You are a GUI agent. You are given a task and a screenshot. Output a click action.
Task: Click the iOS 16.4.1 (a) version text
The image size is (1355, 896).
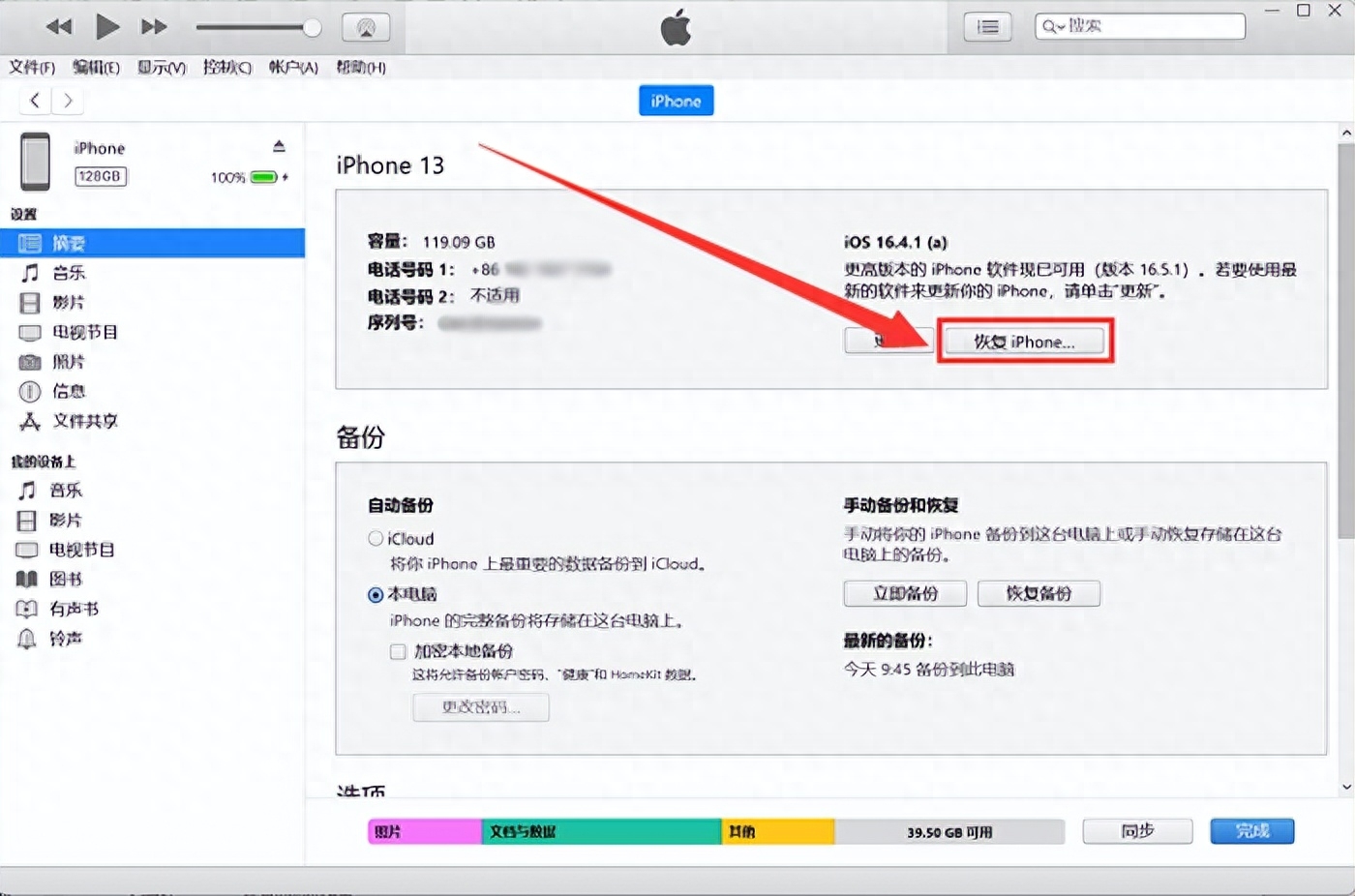coord(895,242)
